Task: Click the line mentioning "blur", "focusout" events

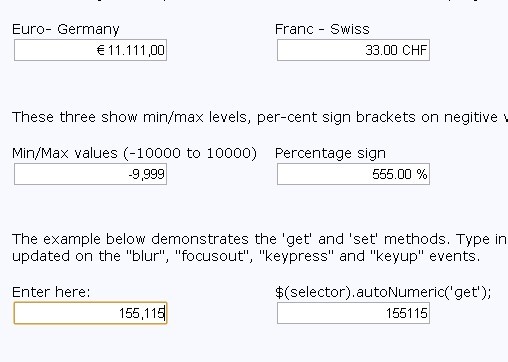Action: (x=246, y=256)
